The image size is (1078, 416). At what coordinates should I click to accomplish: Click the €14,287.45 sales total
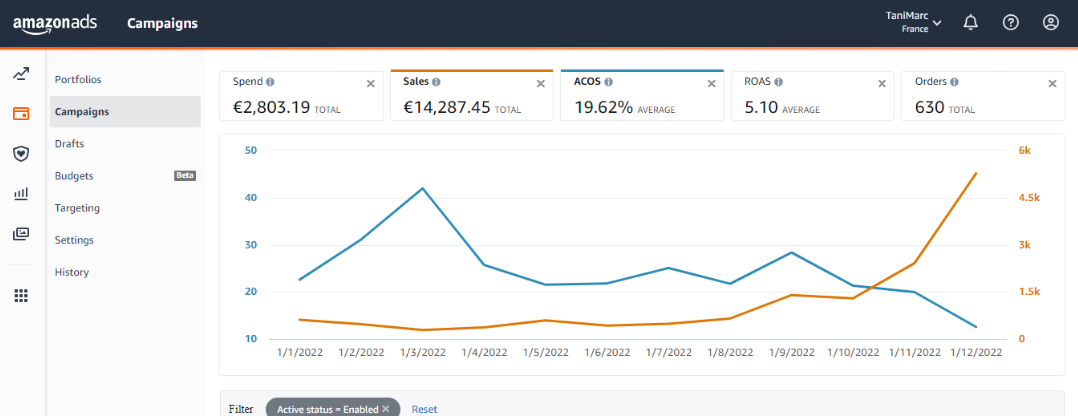[448, 108]
